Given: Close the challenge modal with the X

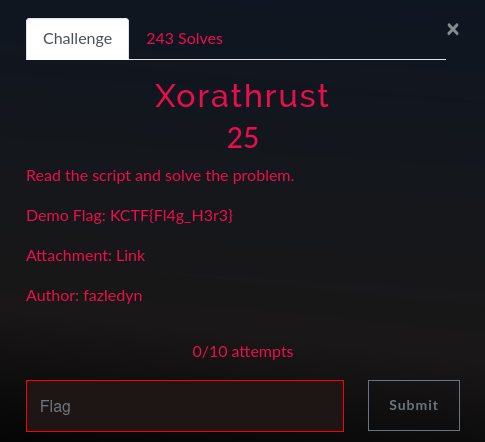Looking at the screenshot, I should 453,29.
